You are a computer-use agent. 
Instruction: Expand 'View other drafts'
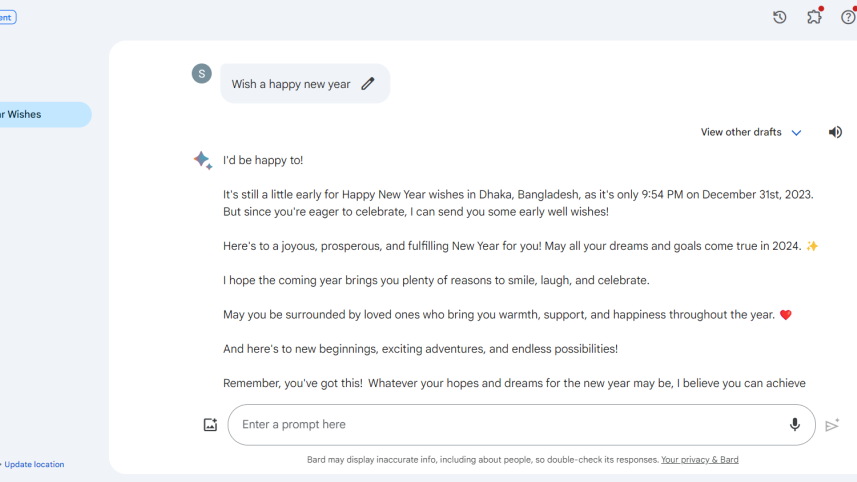(741, 132)
